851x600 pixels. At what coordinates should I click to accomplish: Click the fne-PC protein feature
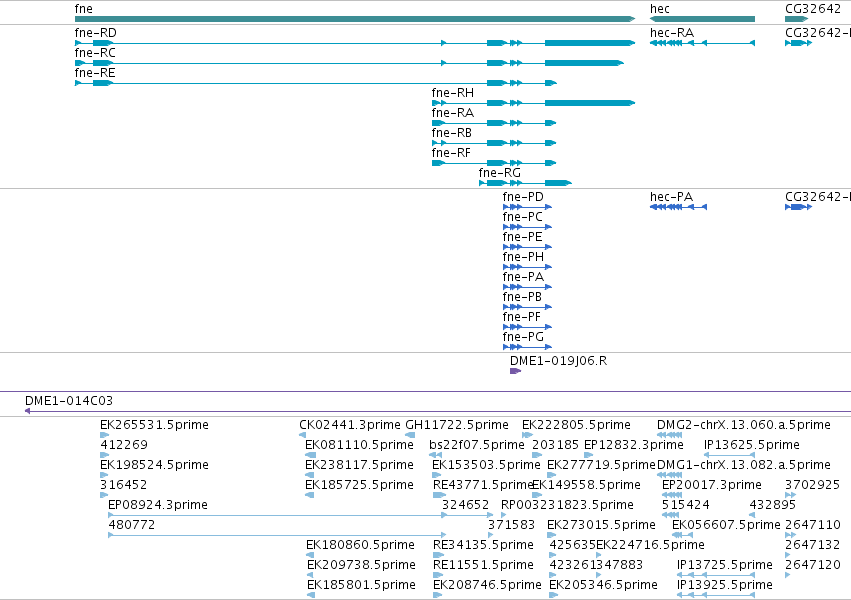(527, 227)
